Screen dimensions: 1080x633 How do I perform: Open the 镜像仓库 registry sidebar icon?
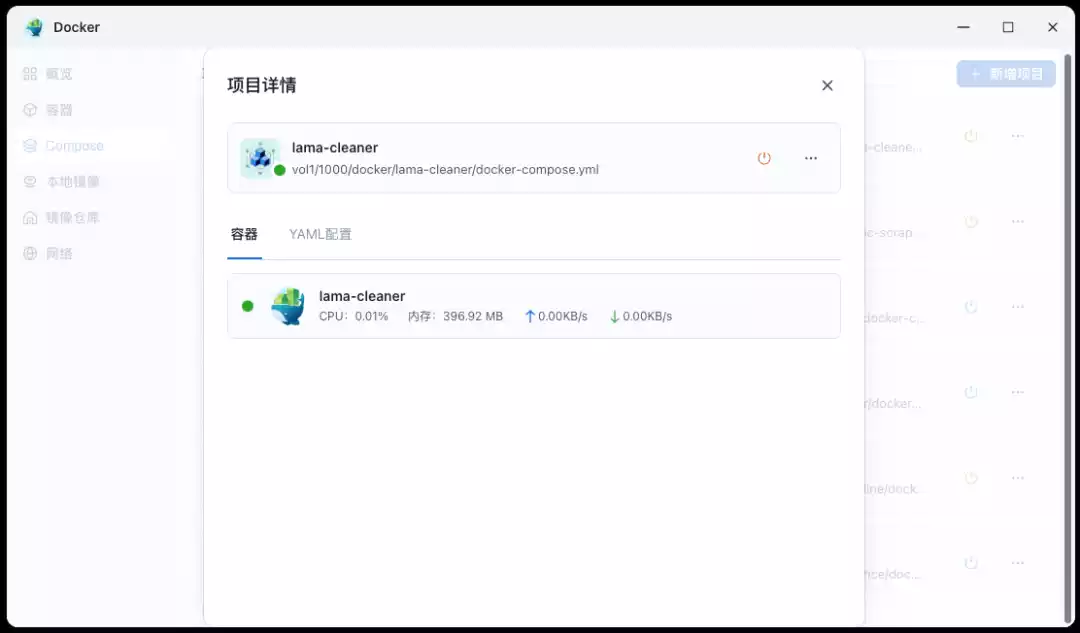[29, 217]
